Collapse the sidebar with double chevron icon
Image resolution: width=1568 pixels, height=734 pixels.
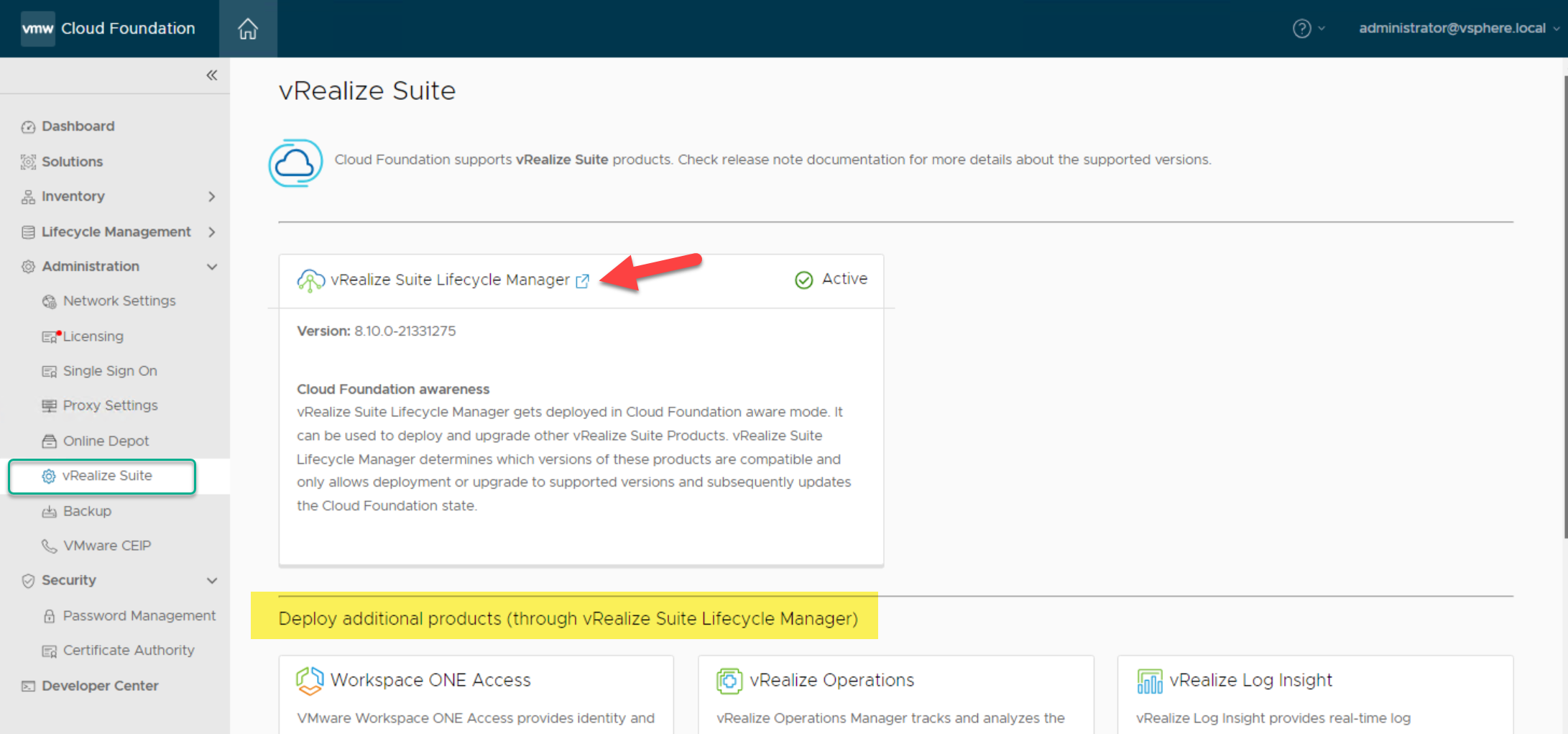tap(211, 75)
